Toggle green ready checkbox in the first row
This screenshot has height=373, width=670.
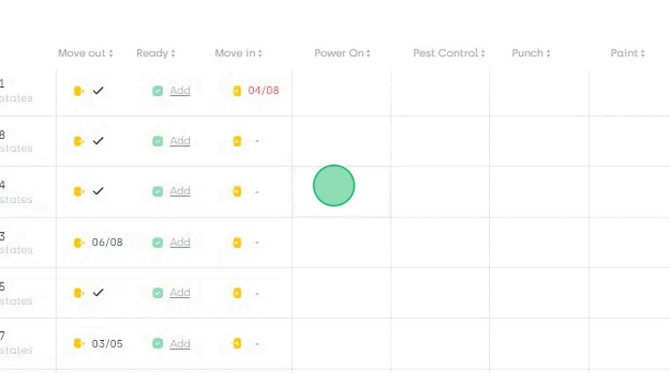point(158,91)
